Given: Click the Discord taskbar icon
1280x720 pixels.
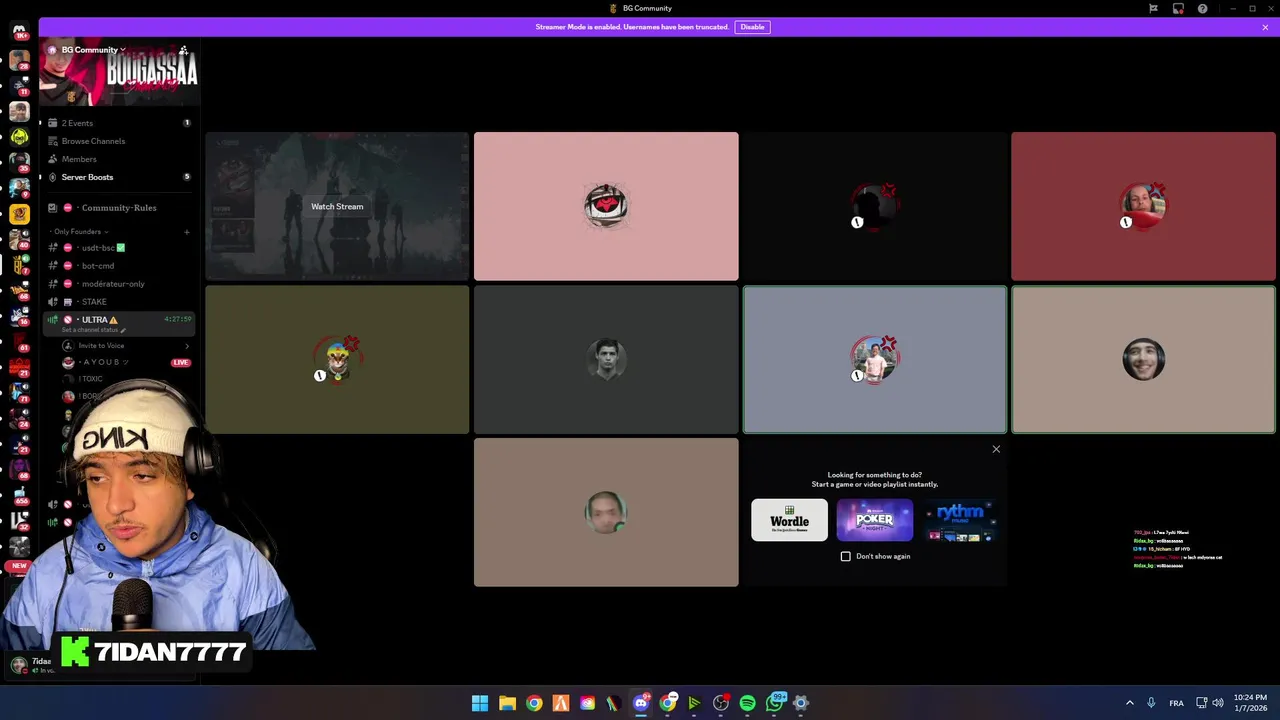Looking at the screenshot, I should (641, 703).
